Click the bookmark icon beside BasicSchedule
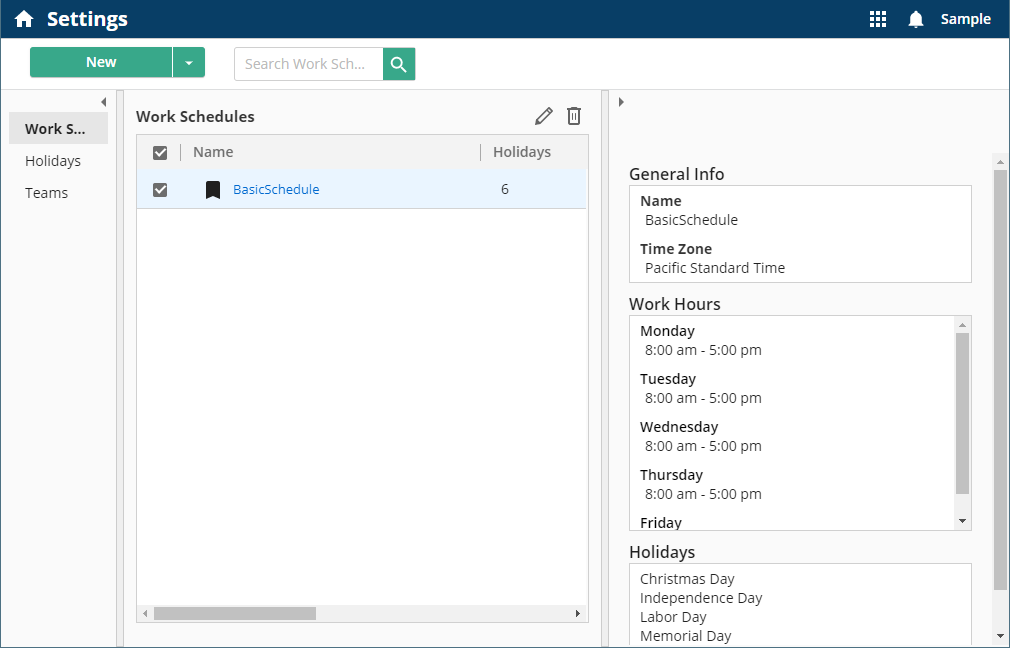Viewport: 1010px width, 648px height. pyautogui.click(x=213, y=190)
